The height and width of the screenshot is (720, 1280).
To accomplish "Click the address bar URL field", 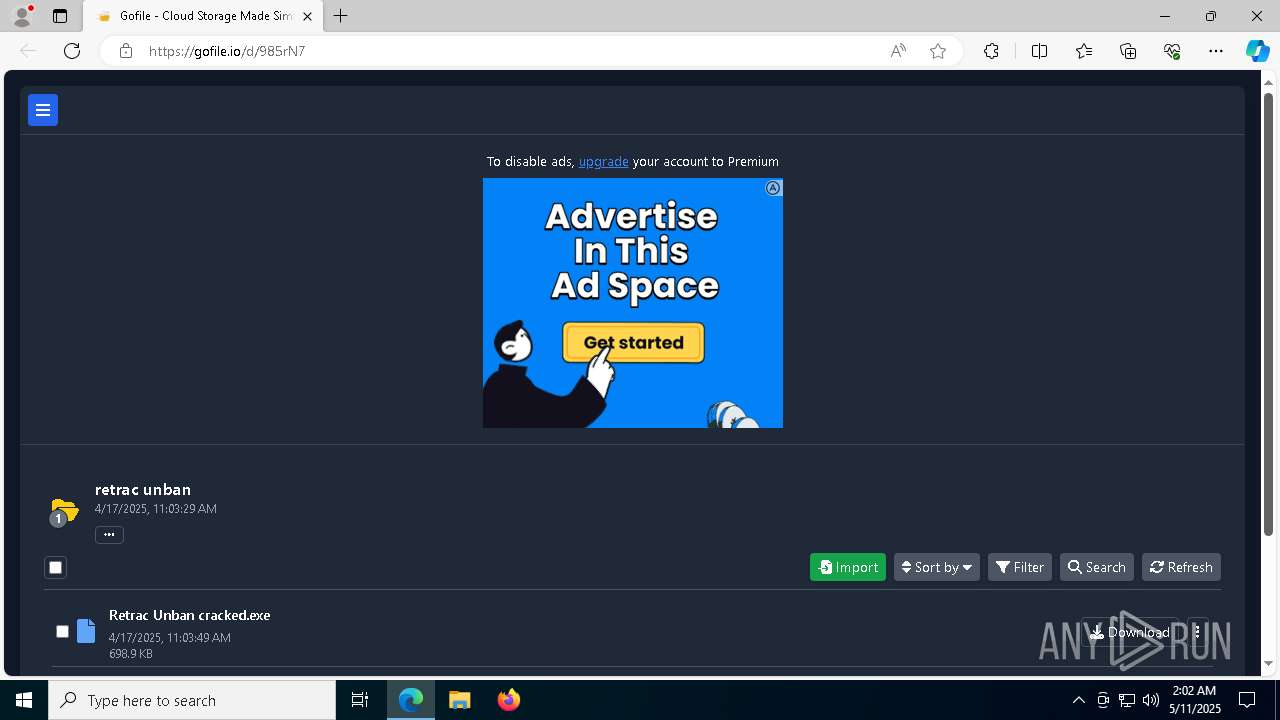I will 510,51.
